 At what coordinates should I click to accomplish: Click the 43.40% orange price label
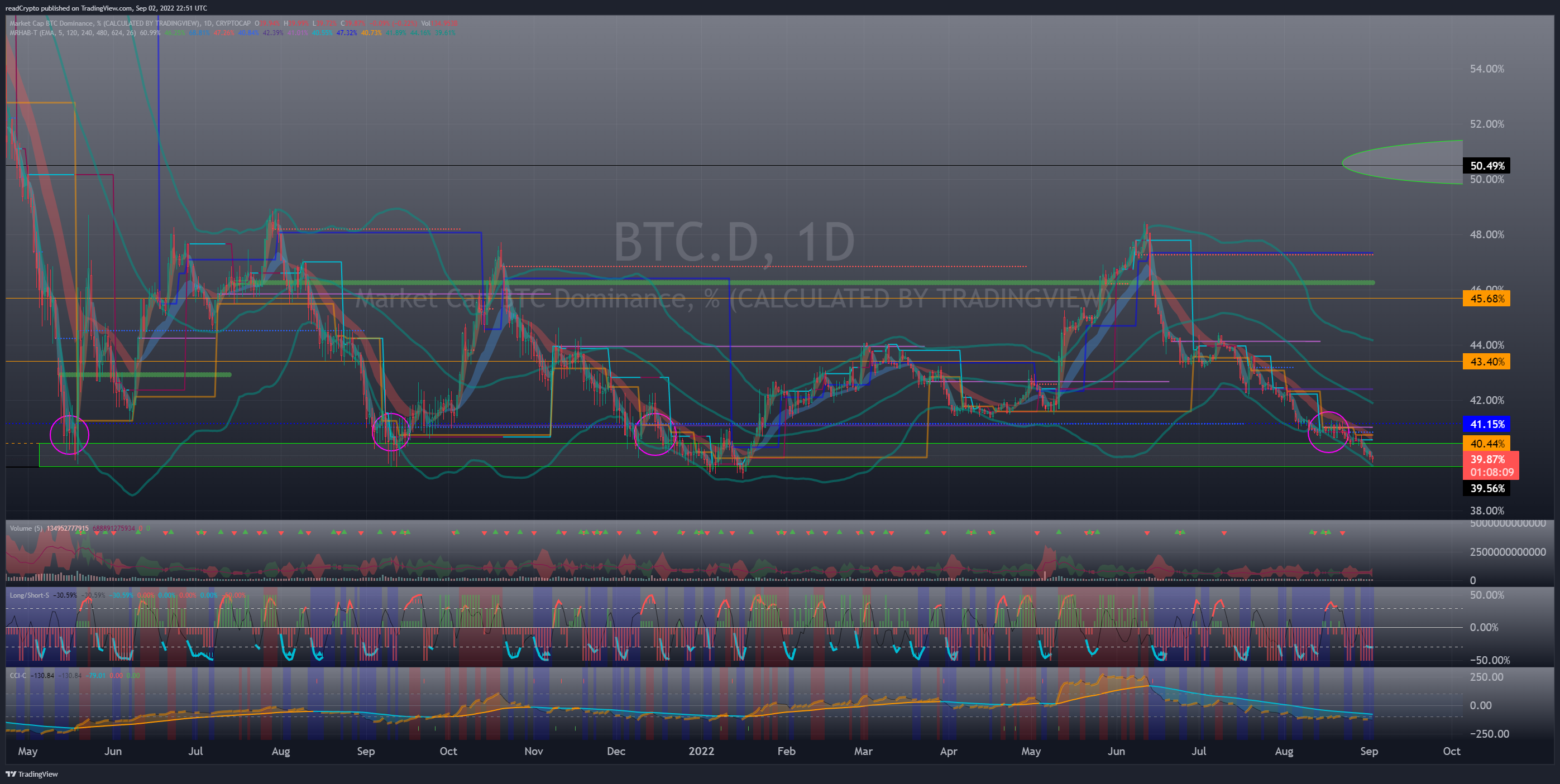pyautogui.click(x=1487, y=362)
